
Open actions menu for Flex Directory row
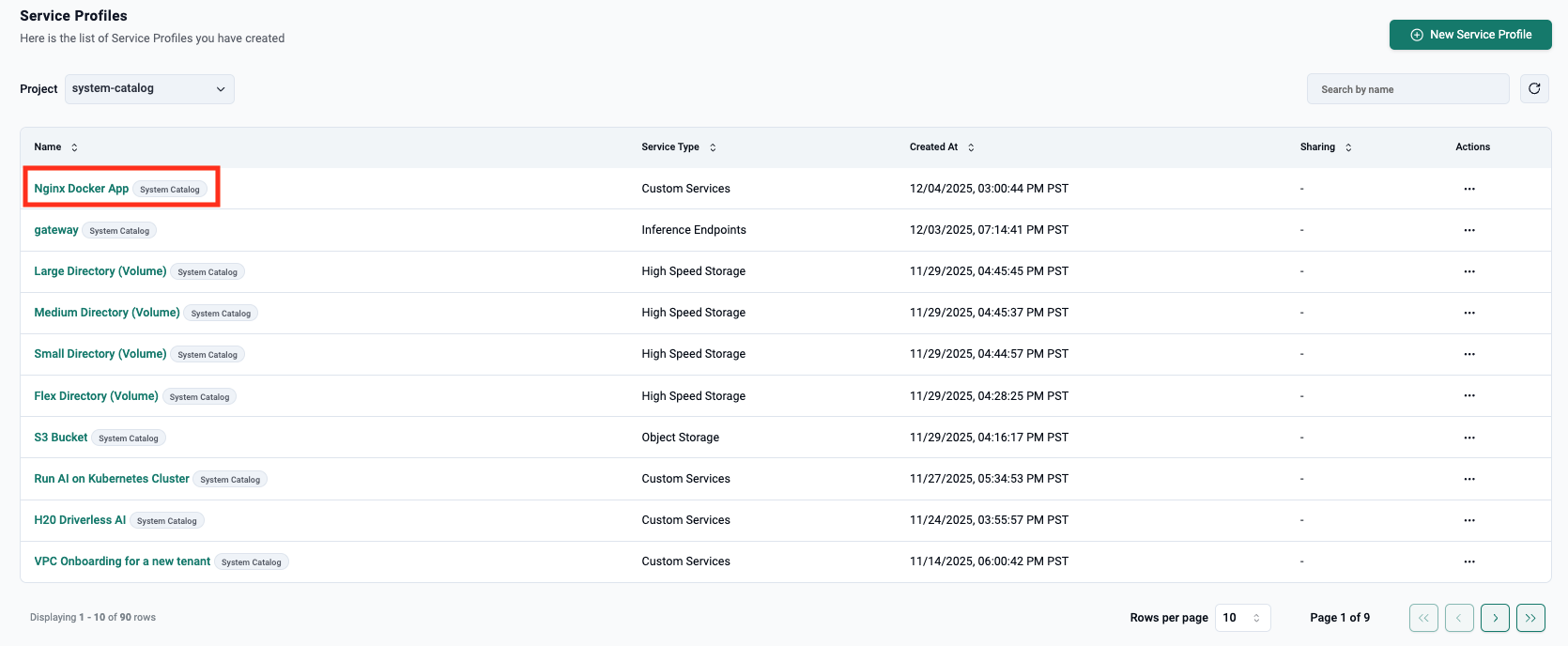click(x=1468, y=396)
